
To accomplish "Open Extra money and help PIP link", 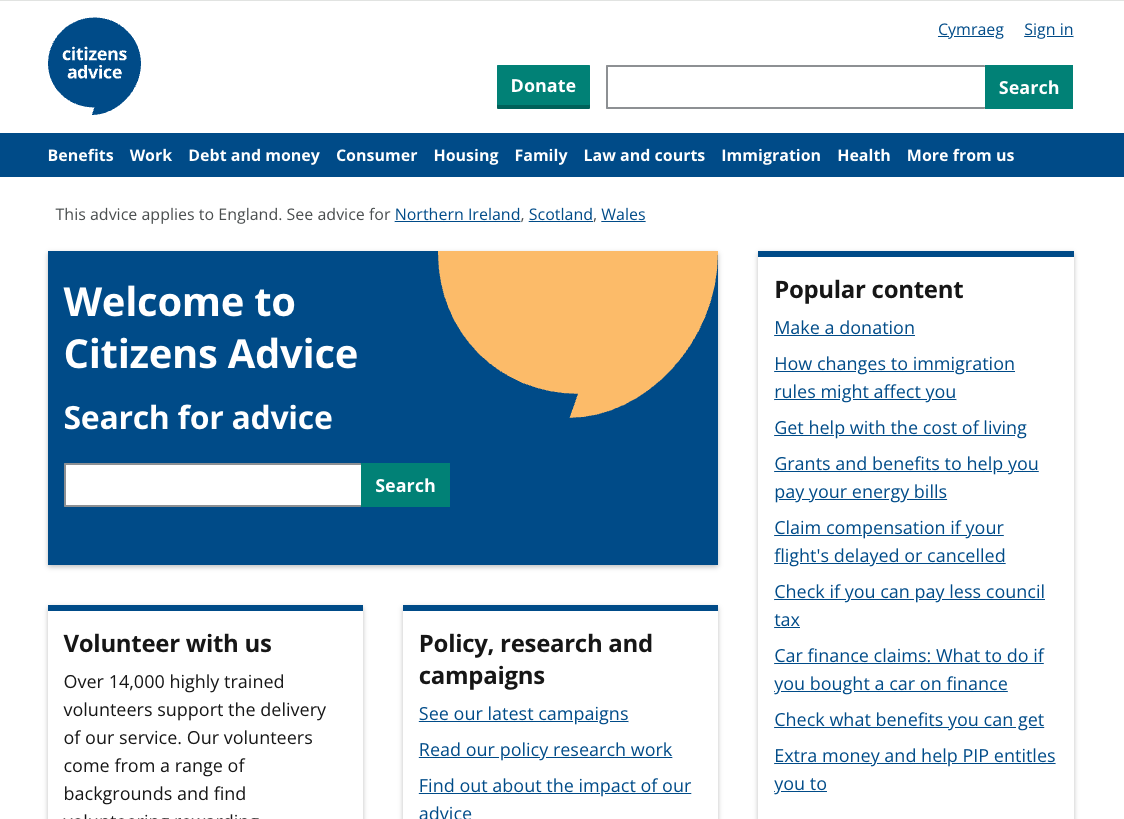I will tap(915, 770).
